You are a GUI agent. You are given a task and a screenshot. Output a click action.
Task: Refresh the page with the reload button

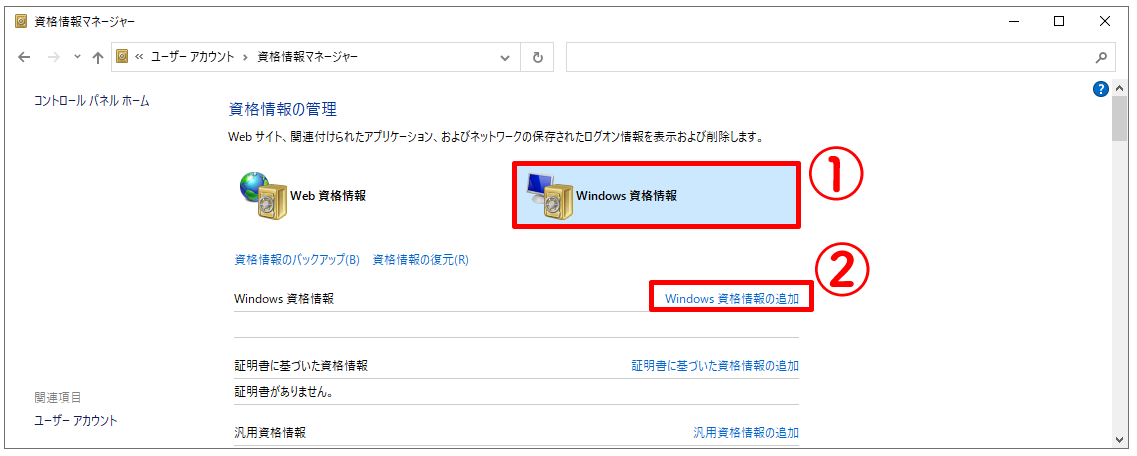click(537, 58)
